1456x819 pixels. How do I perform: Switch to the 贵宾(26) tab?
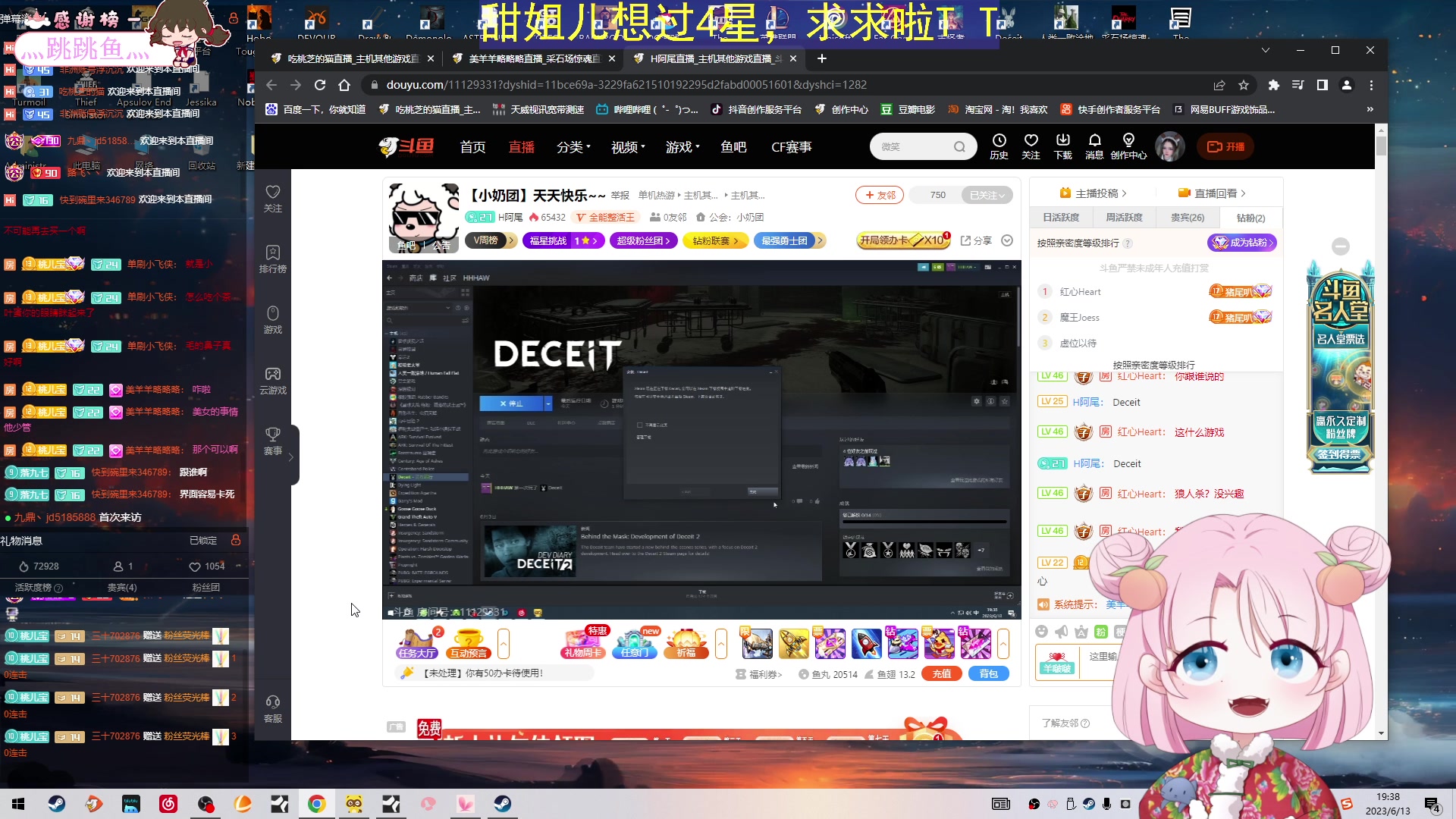click(1187, 218)
